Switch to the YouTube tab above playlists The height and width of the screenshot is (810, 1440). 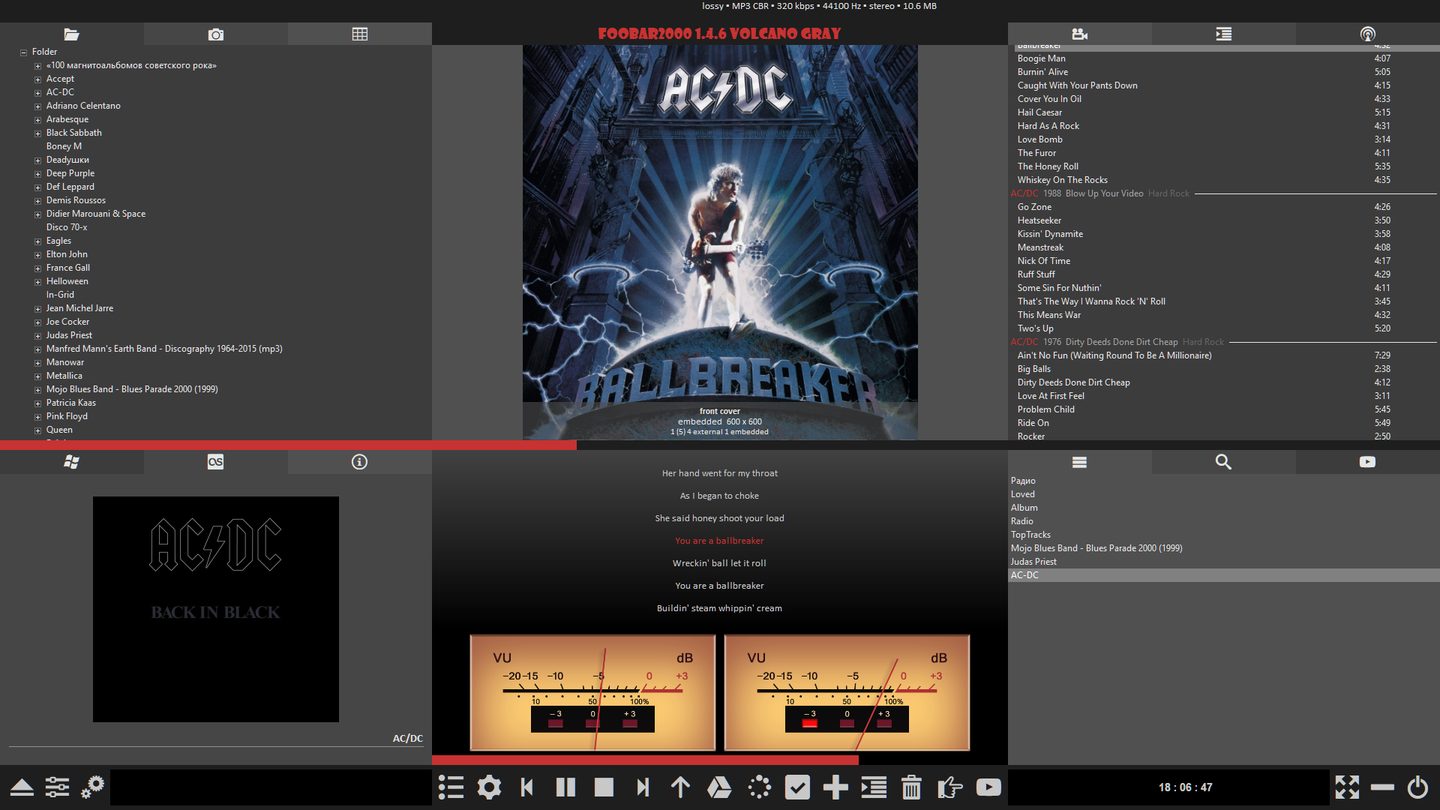(x=1367, y=462)
